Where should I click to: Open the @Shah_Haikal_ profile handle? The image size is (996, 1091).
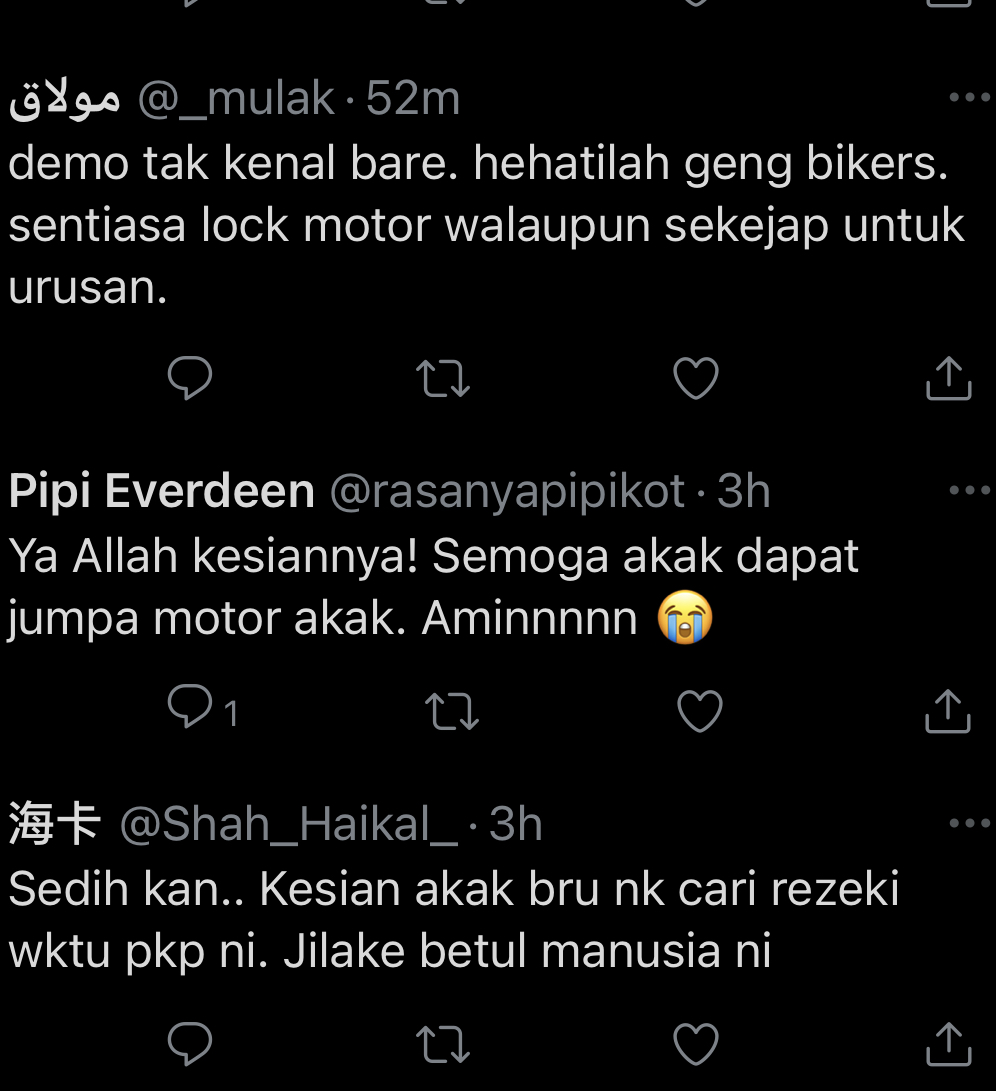click(289, 825)
